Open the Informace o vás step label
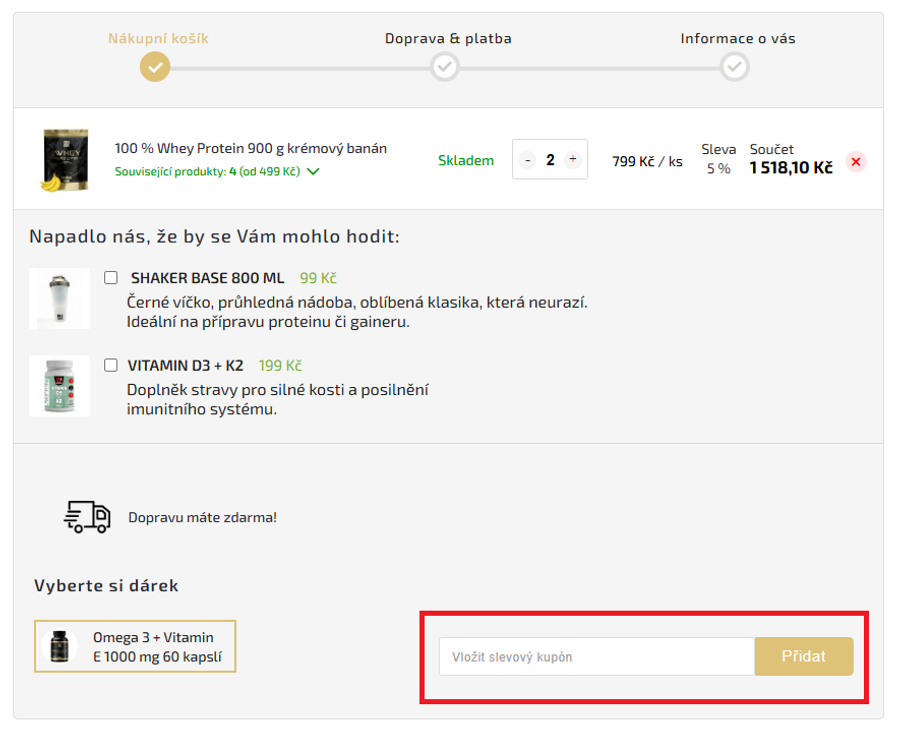The height and width of the screenshot is (729, 900). pos(738,39)
